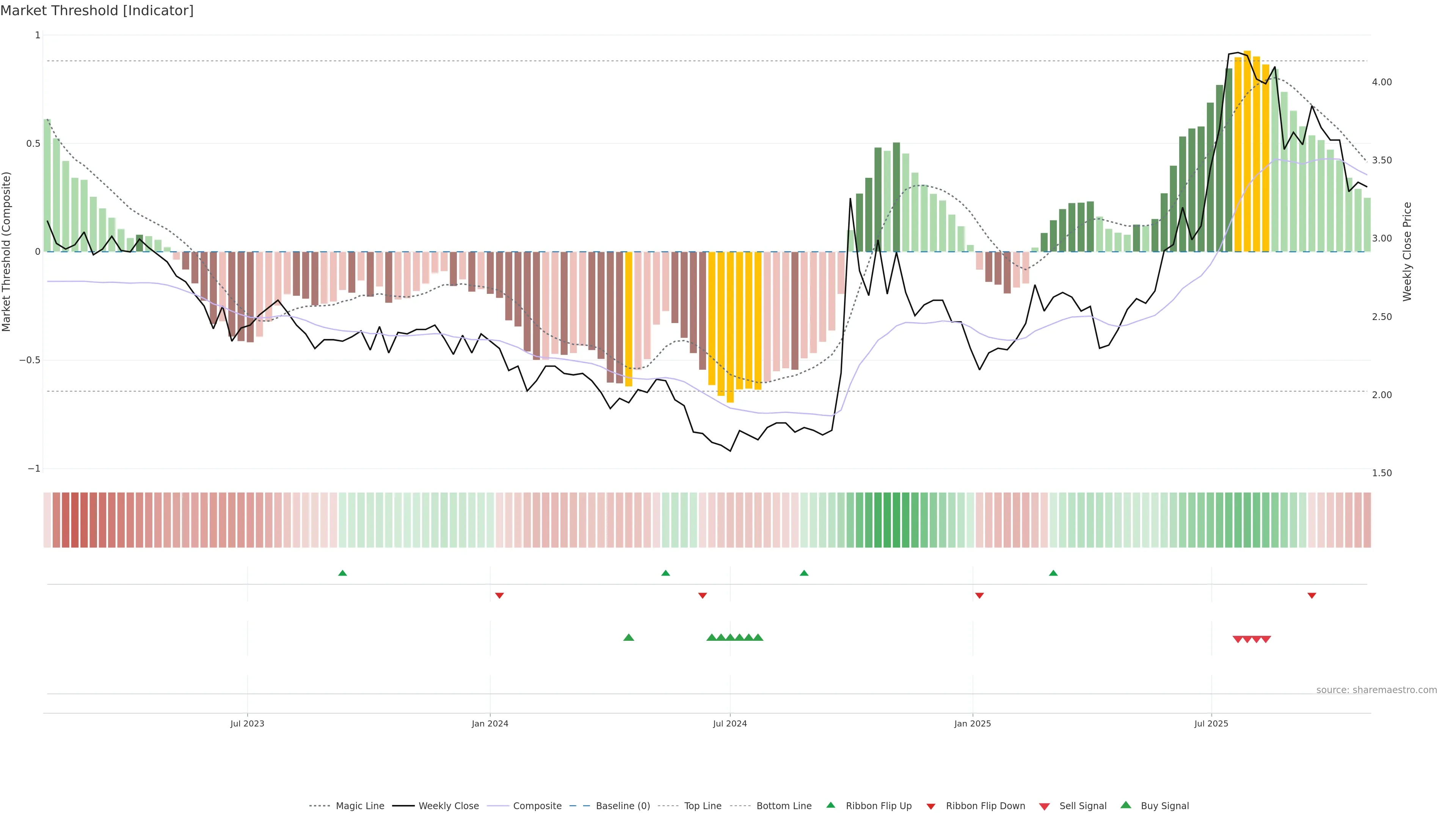Click Ribbon Flip Down legend triangle
This screenshot has height=819, width=1456.
click(930, 806)
